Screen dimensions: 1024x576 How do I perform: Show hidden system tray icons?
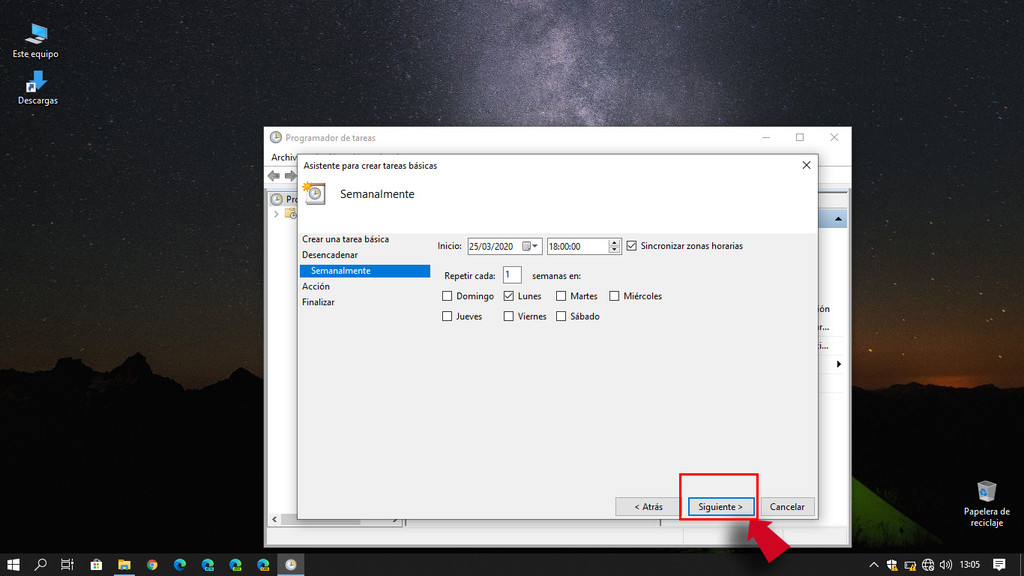pos(874,564)
